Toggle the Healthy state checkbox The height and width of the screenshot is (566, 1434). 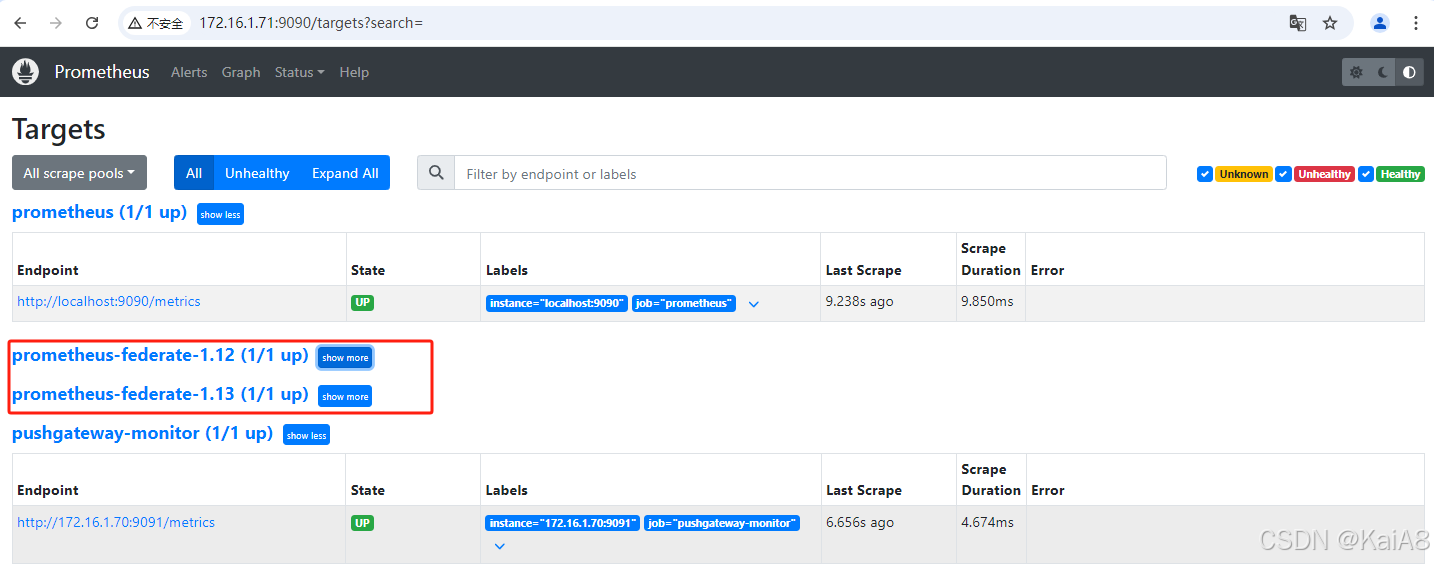pyautogui.click(x=1366, y=174)
